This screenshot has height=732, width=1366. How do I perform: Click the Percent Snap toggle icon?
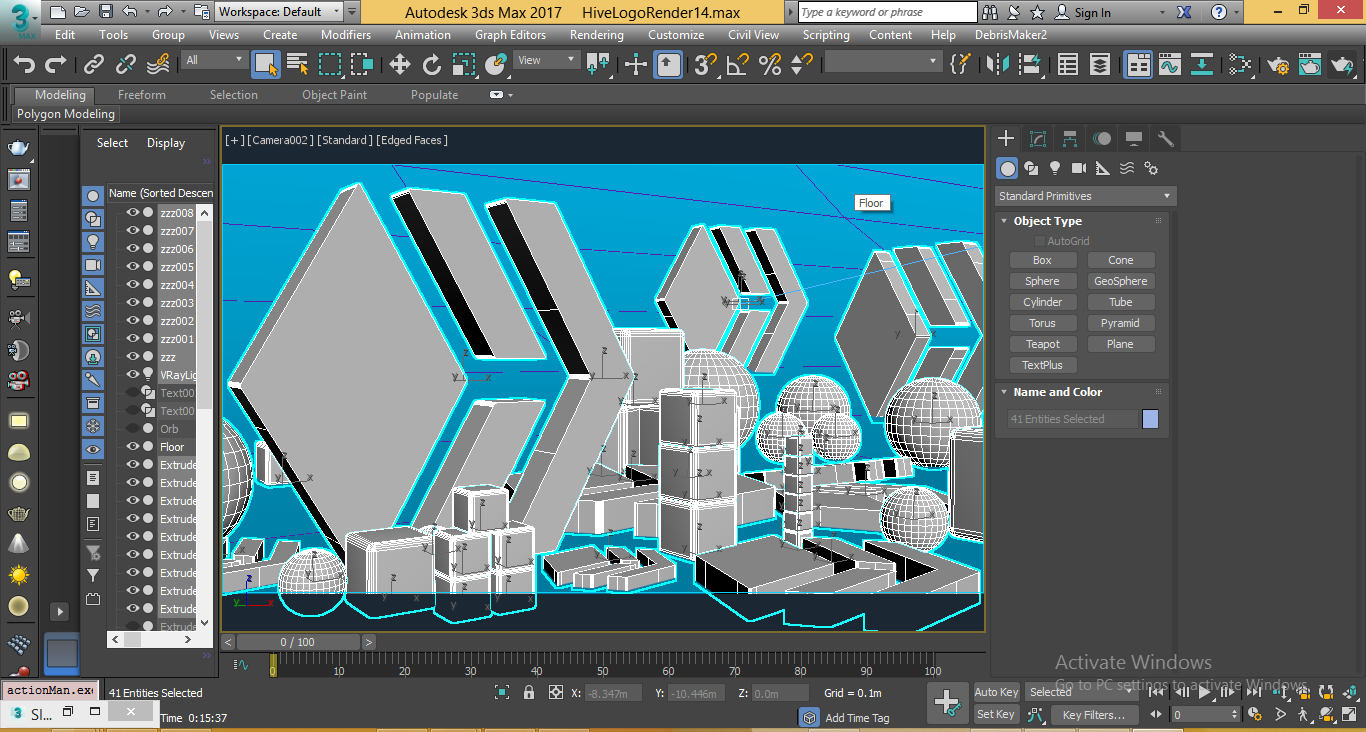point(770,65)
